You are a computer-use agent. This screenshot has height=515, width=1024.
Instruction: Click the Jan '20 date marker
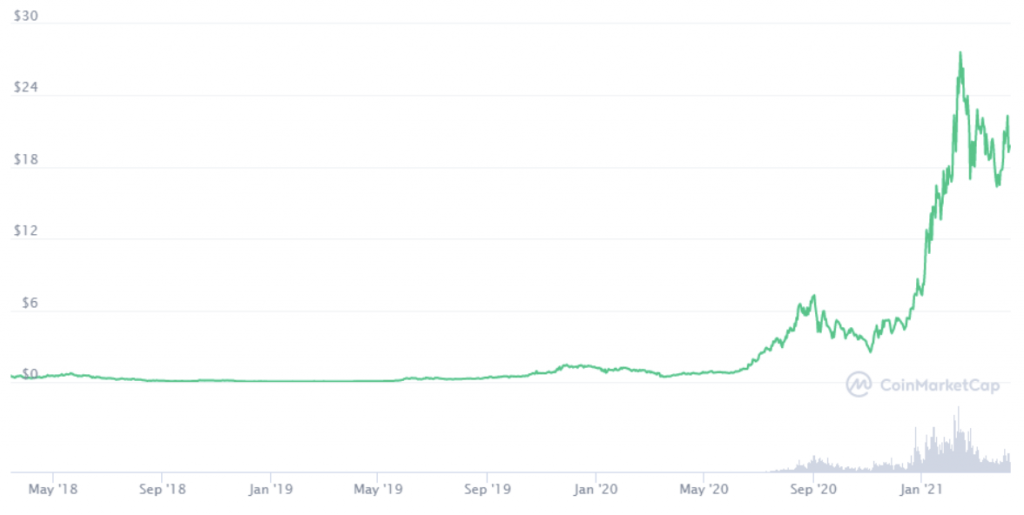click(596, 489)
